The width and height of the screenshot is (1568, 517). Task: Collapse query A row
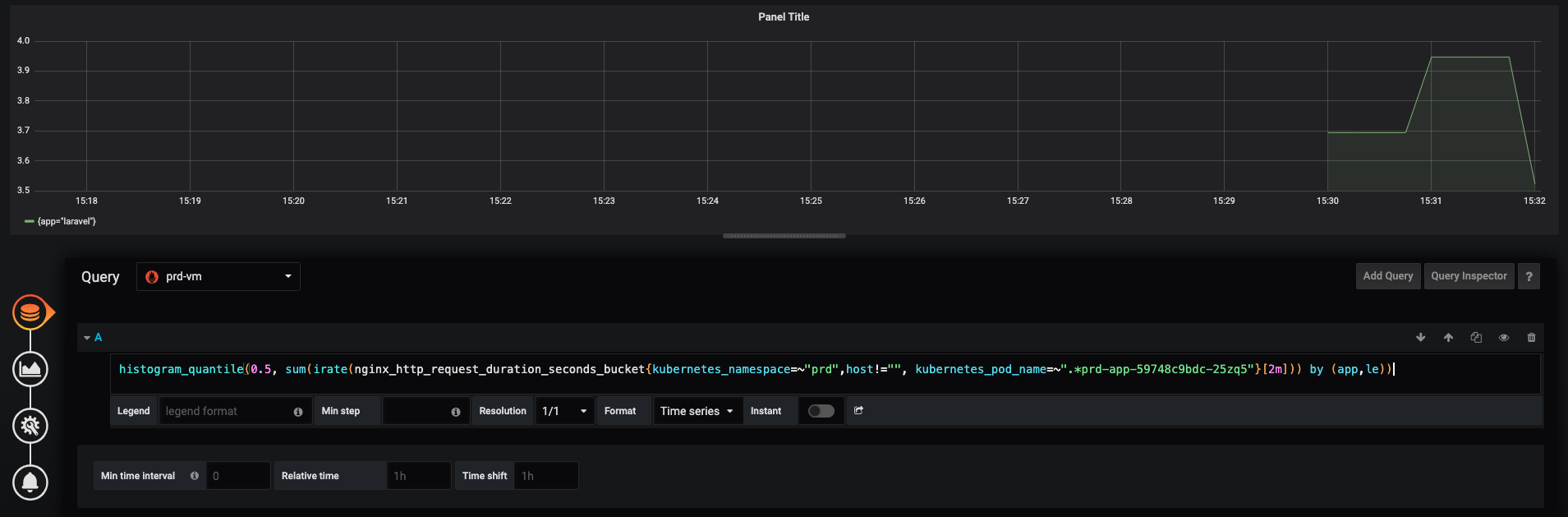pos(87,338)
